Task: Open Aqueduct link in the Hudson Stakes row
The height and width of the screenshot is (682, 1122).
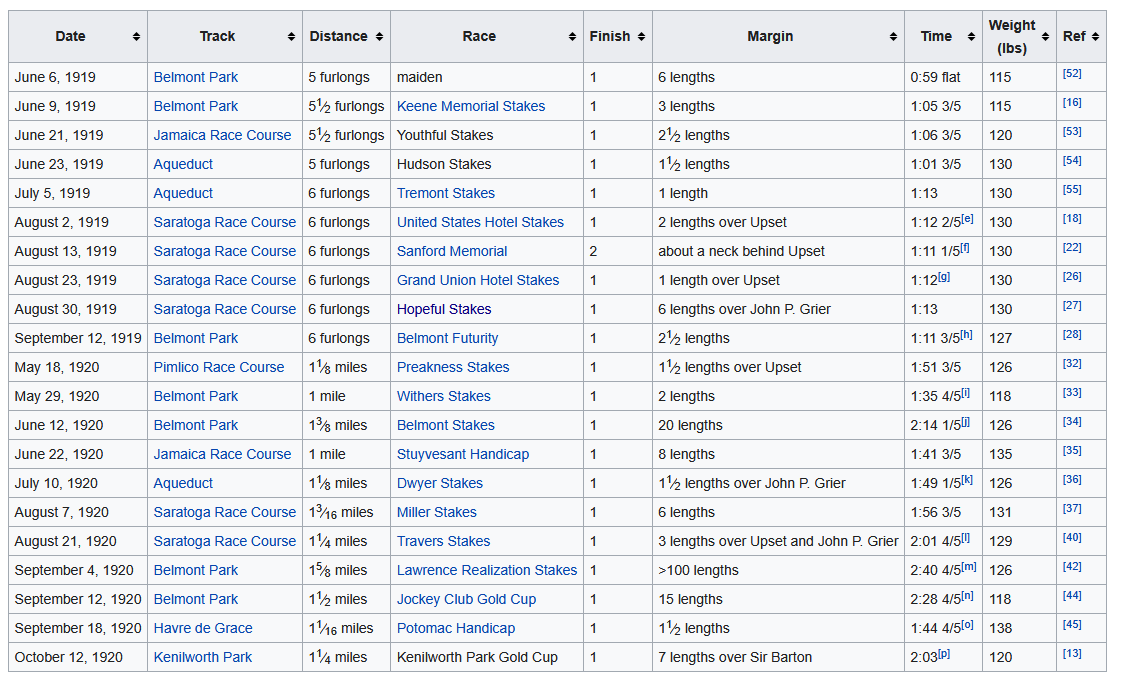Action: (183, 164)
